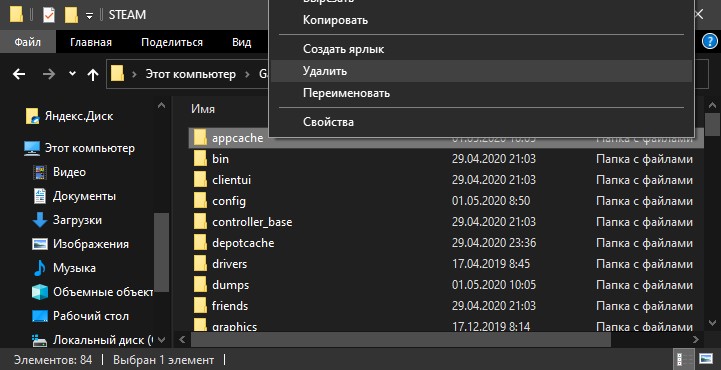Screen dimensions: 721x370
Task: Click the file list horizontal scroll right arrow
Action: (x=697, y=340)
